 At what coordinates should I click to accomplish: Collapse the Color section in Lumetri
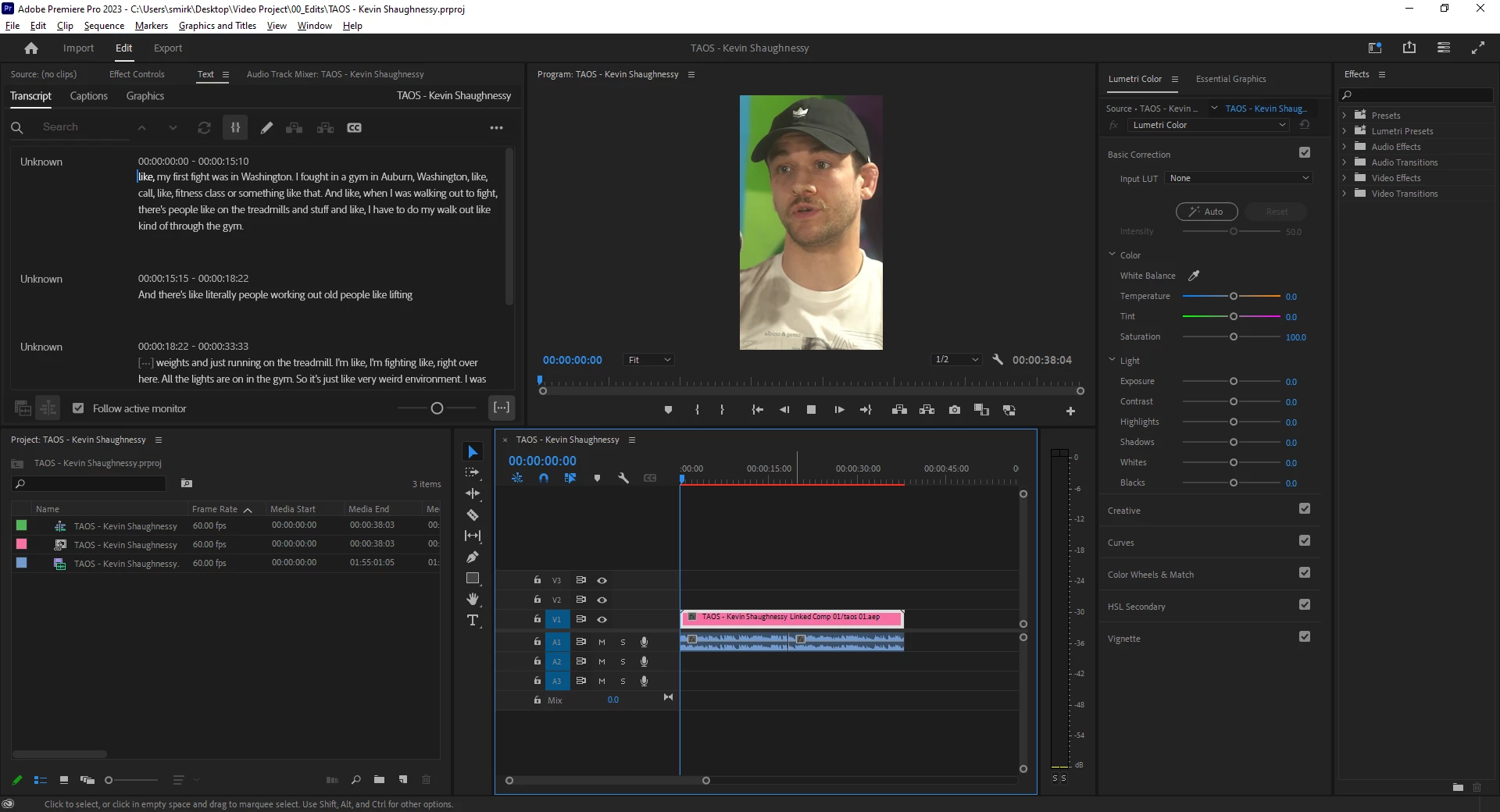coord(1112,255)
